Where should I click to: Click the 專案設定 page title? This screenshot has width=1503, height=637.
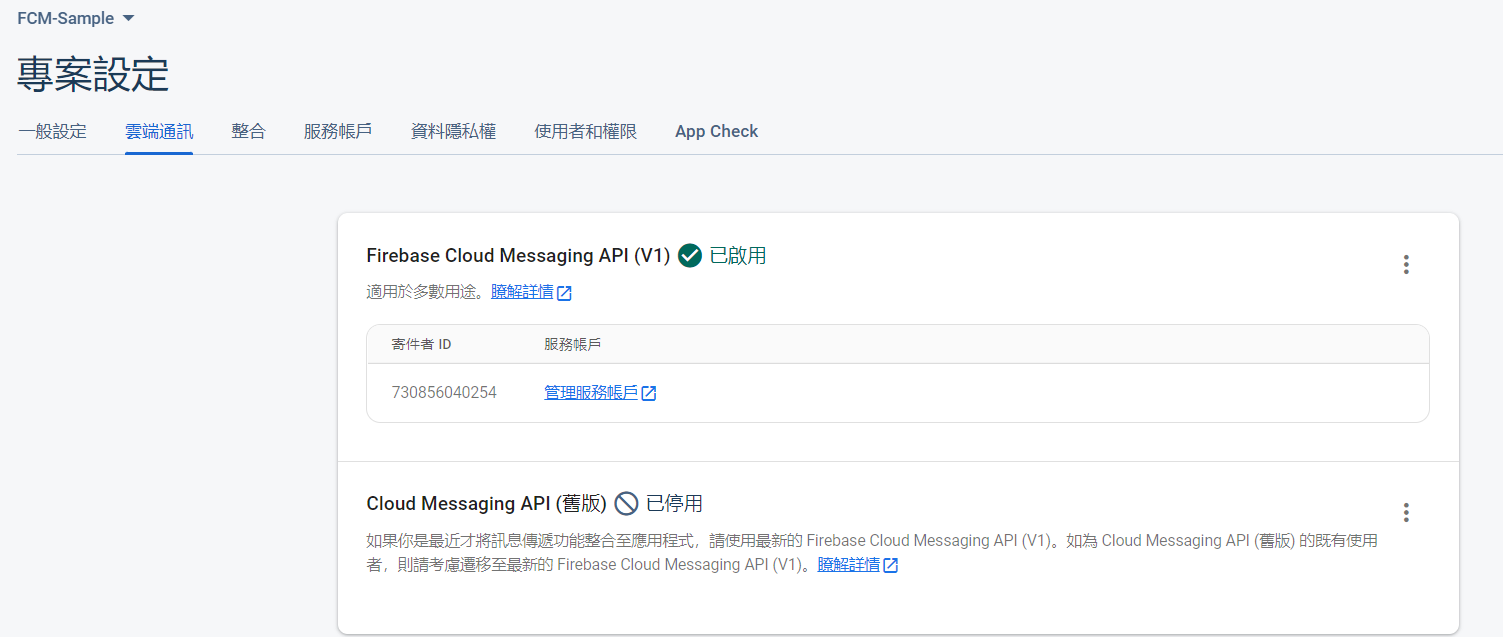click(93, 75)
